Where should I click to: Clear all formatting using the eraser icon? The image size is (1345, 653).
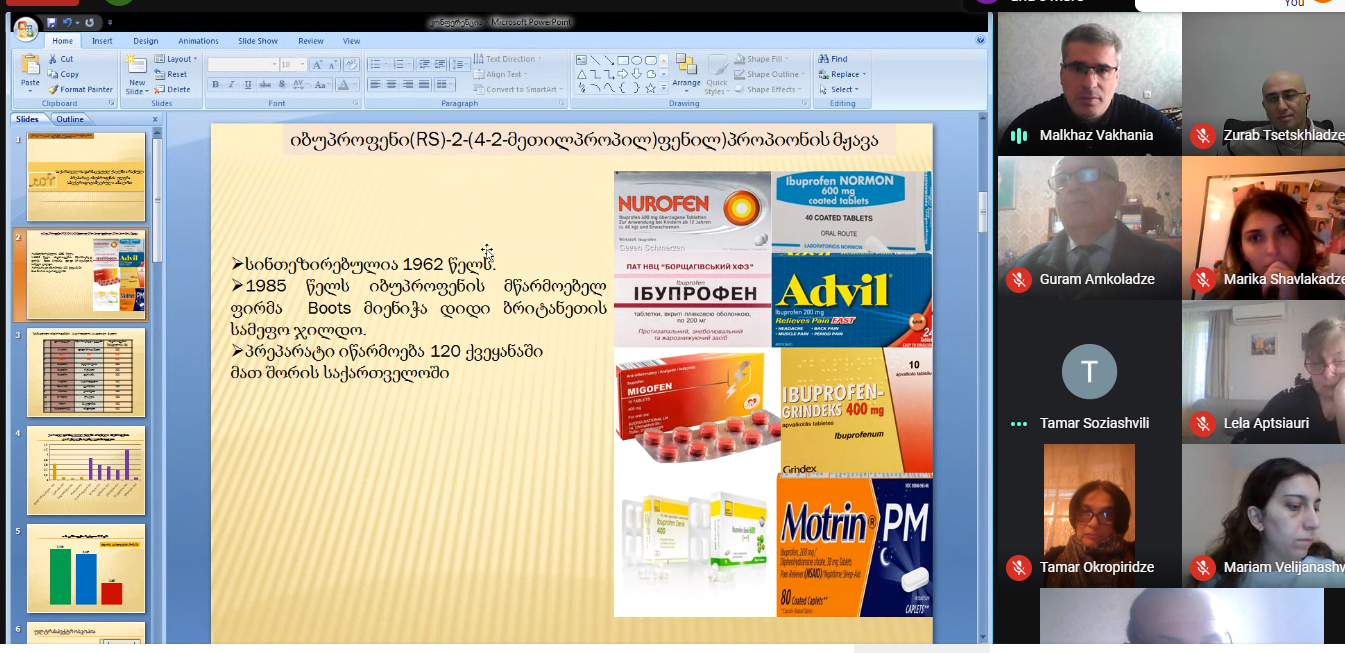(351, 64)
